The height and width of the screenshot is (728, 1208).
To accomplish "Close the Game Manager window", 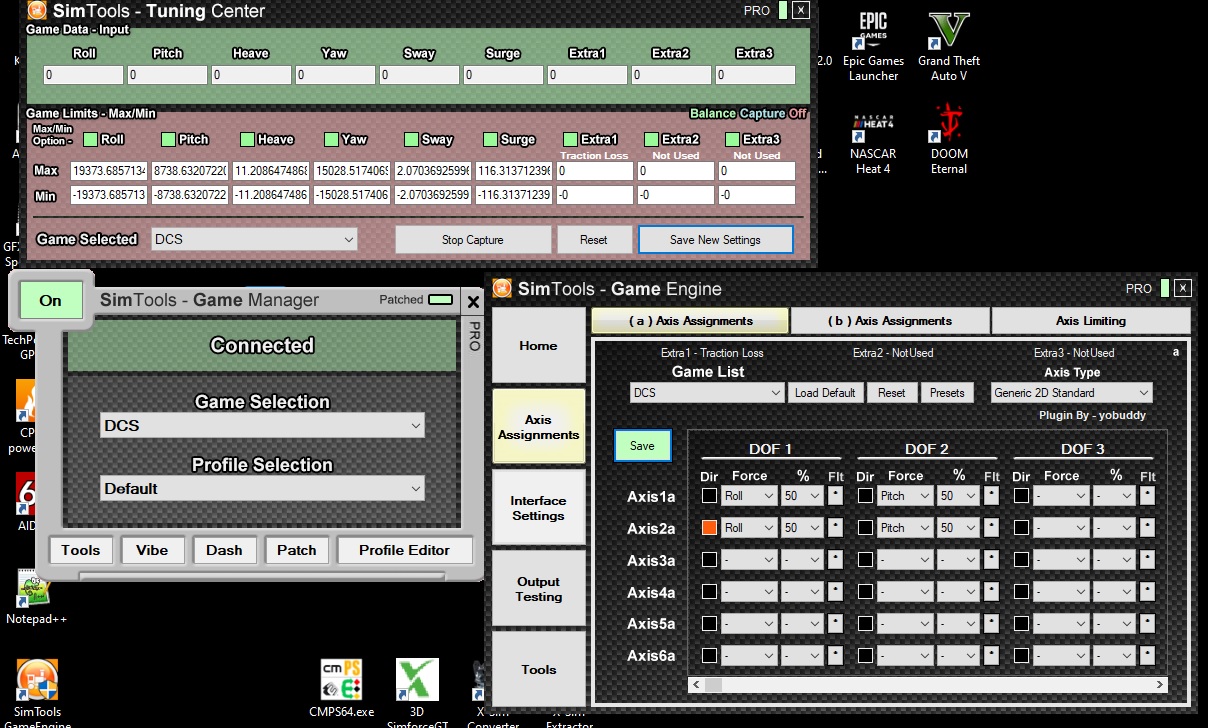I will click(x=473, y=301).
